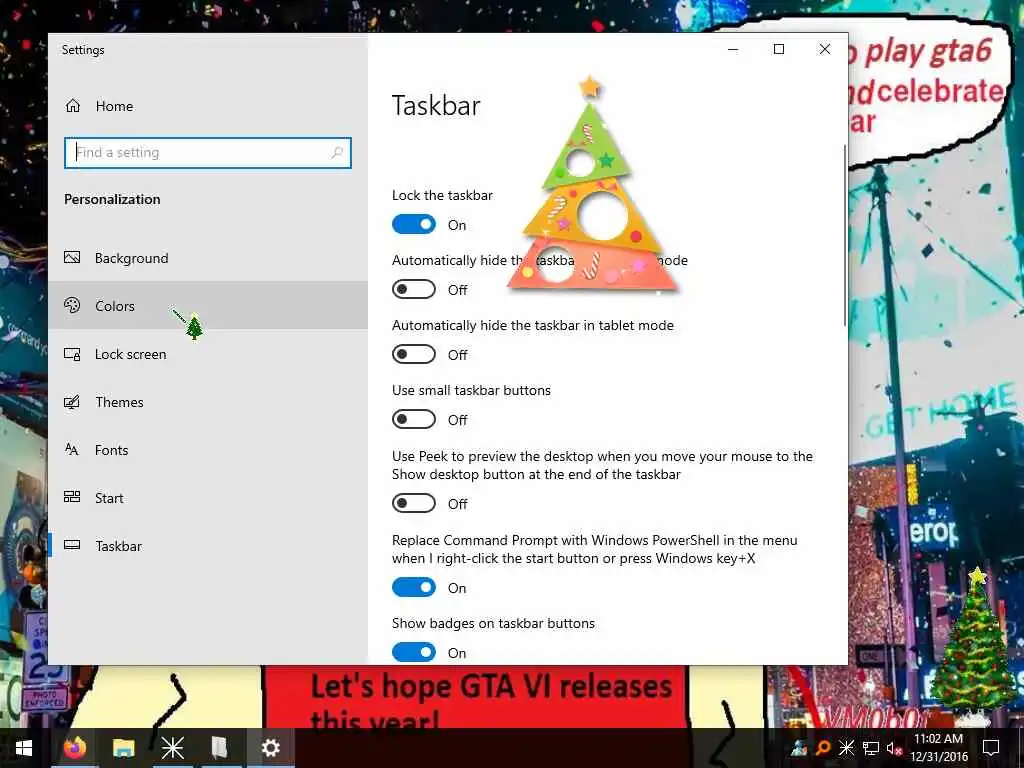Click the orange magnifier tray icon
The image size is (1024, 768).
tap(823, 748)
